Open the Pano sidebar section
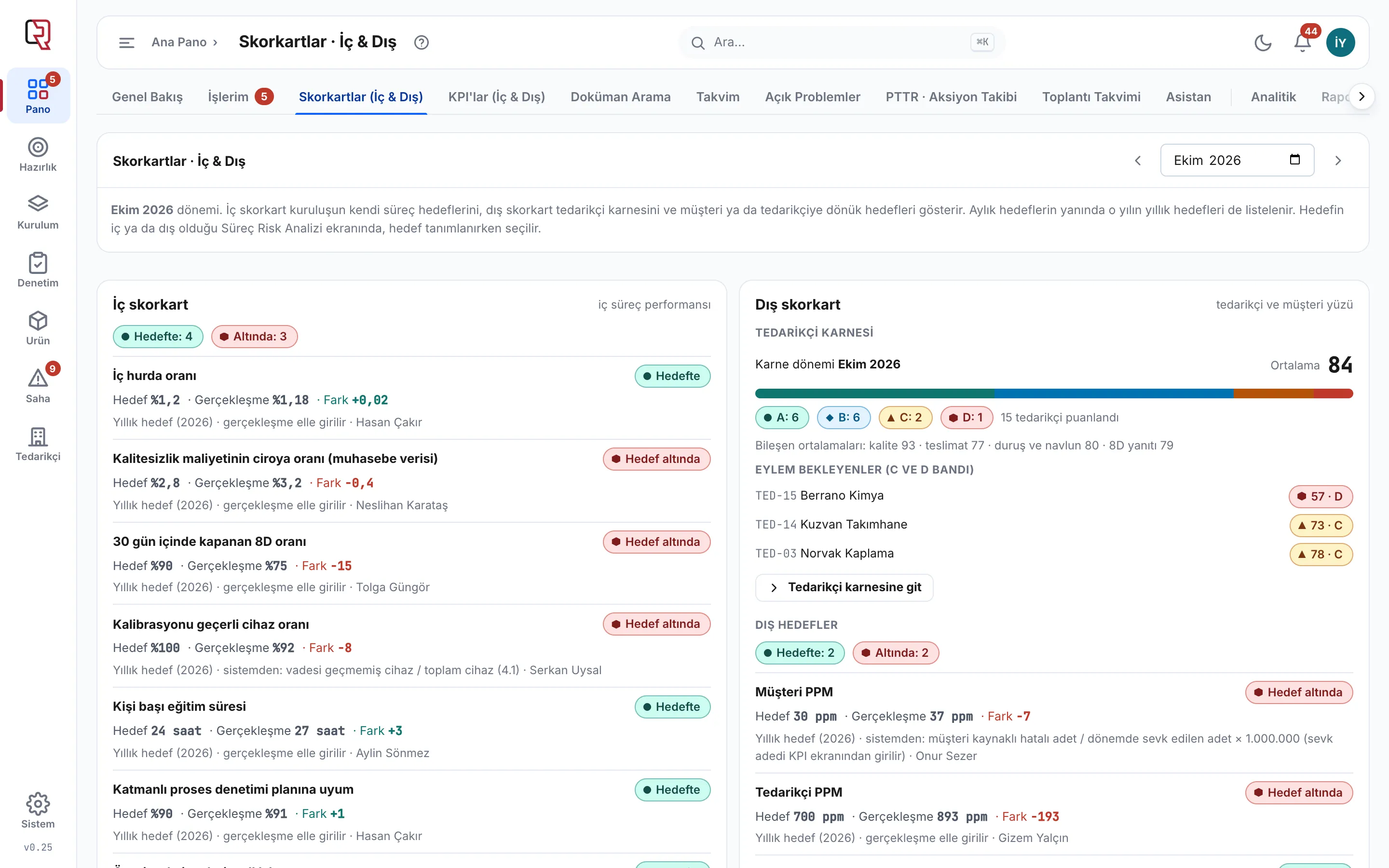The height and width of the screenshot is (868, 1389). pyautogui.click(x=38, y=95)
